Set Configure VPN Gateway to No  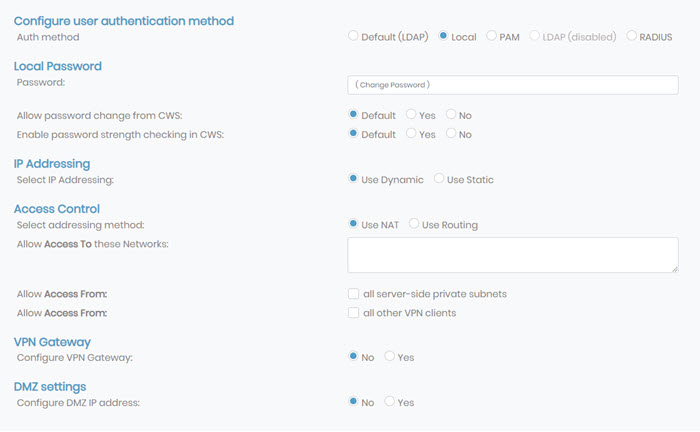pos(353,356)
